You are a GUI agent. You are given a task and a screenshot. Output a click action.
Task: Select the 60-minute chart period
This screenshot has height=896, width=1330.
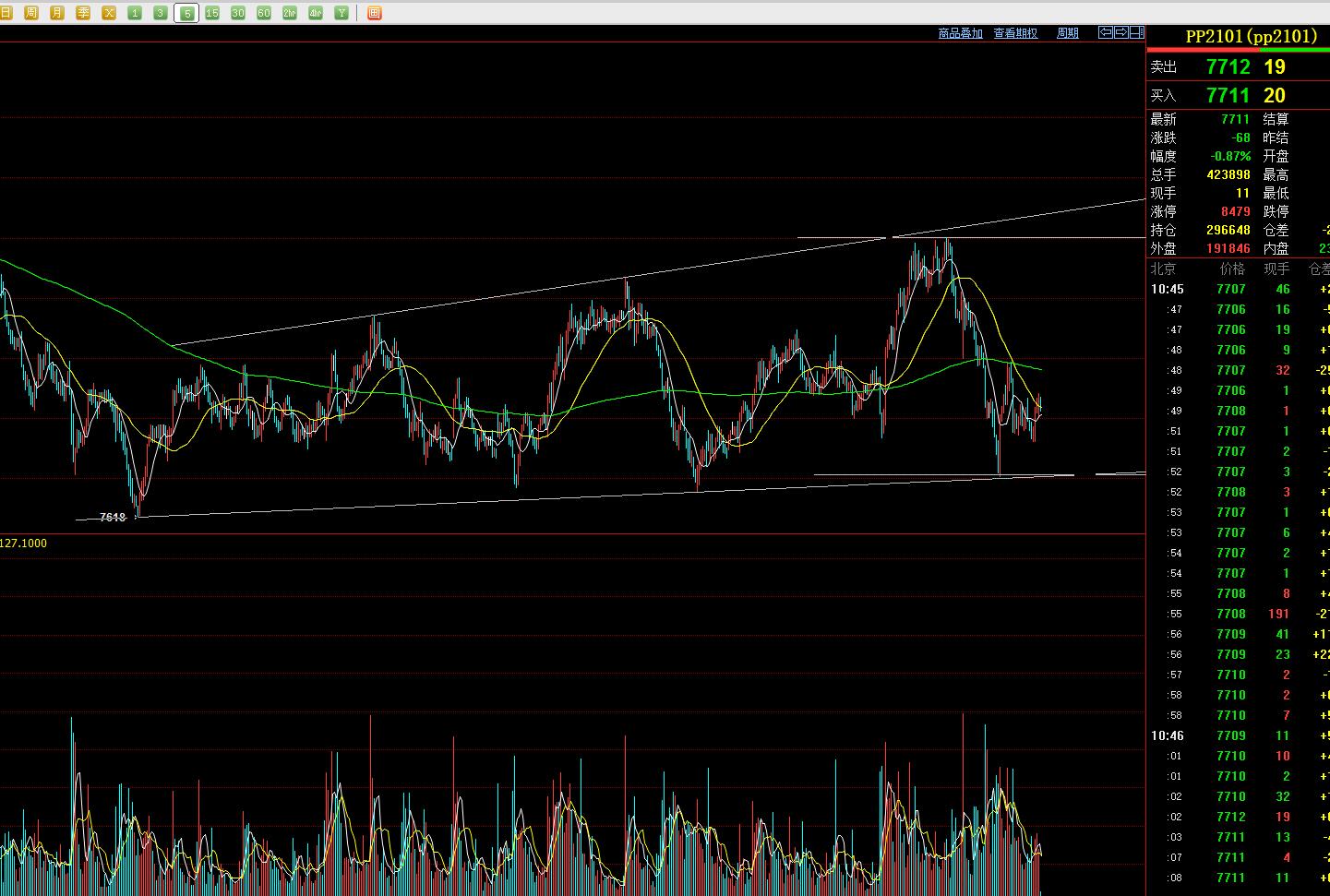[264, 13]
